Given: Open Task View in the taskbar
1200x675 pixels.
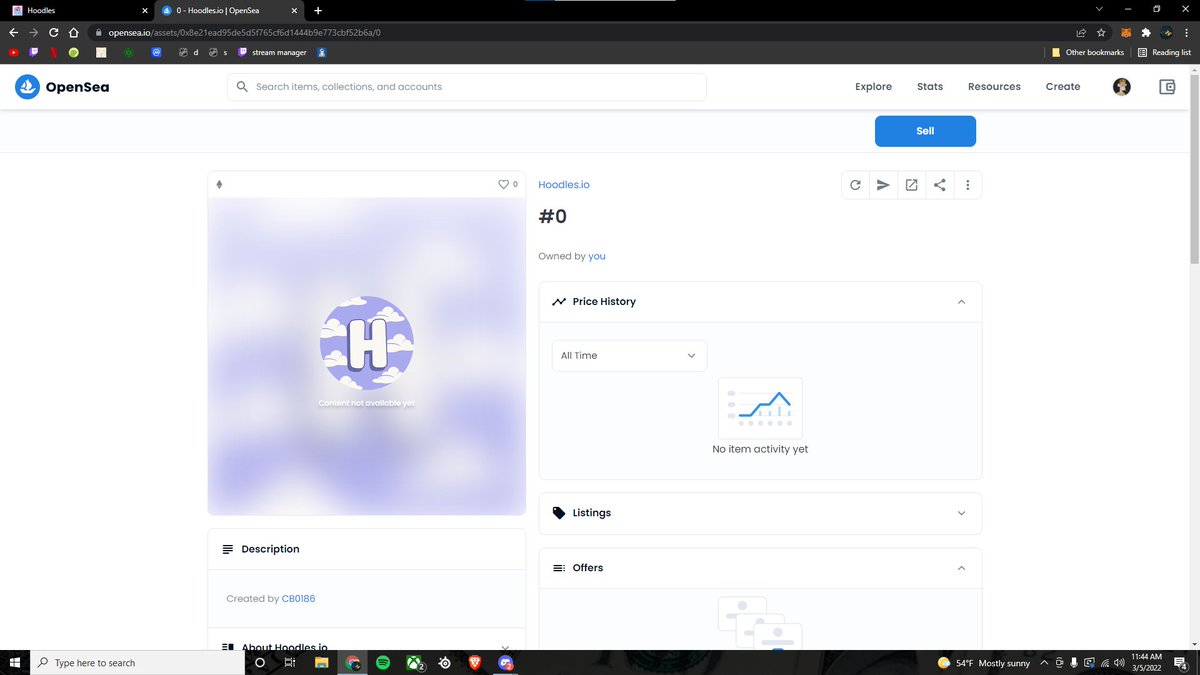Looking at the screenshot, I should point(289,662).
